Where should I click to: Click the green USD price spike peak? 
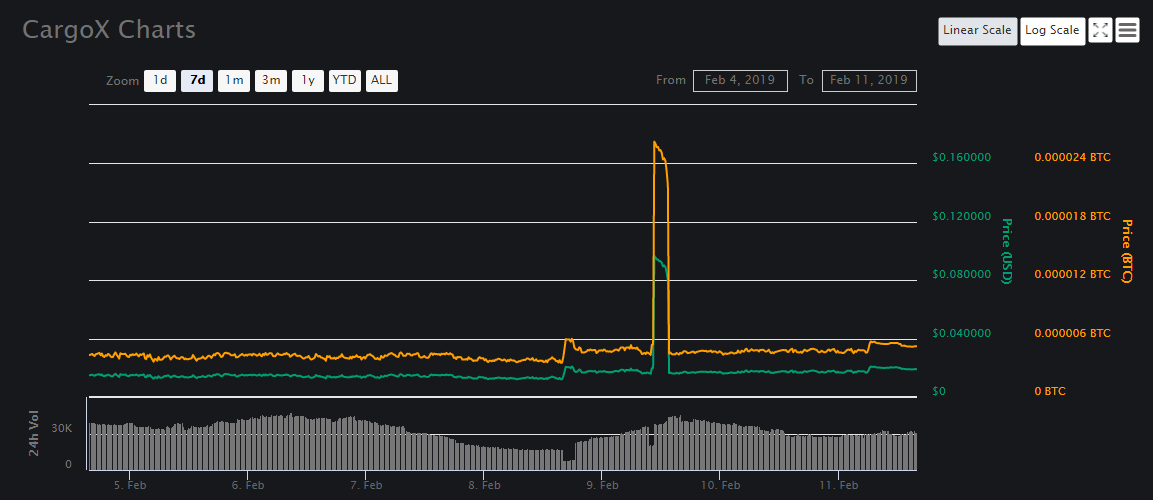(654, 257)
